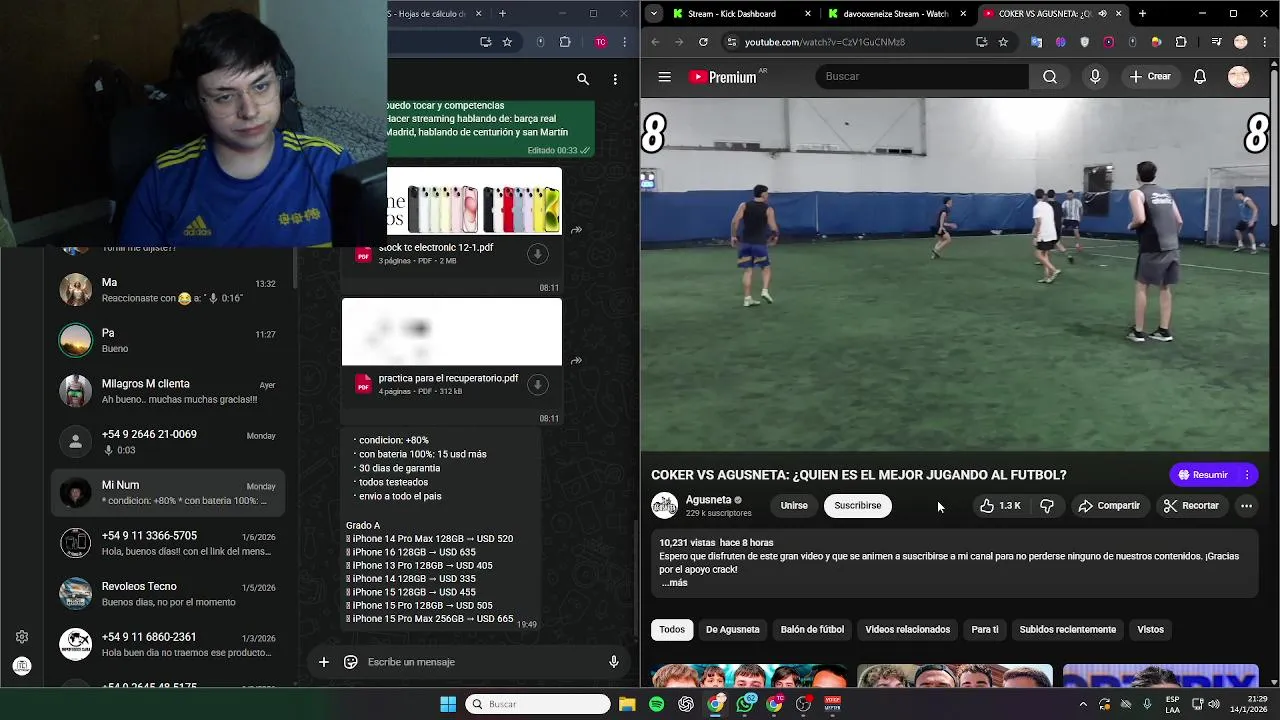This screenshot has width=1280, height=720.
Task: Open more video actions three-dot menu
Action: [x=1246, y=506]
